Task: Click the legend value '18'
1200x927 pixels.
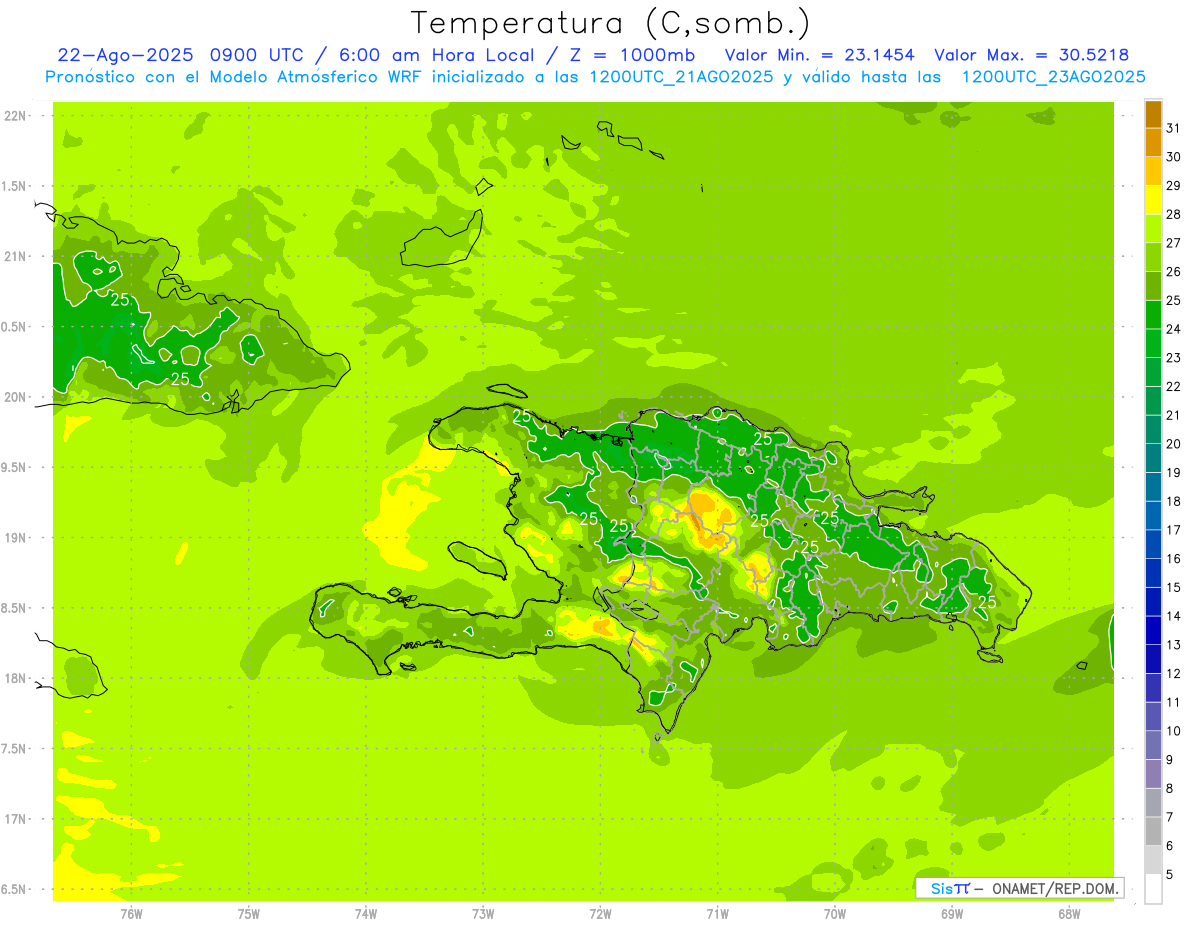Action: point(1174,502)
